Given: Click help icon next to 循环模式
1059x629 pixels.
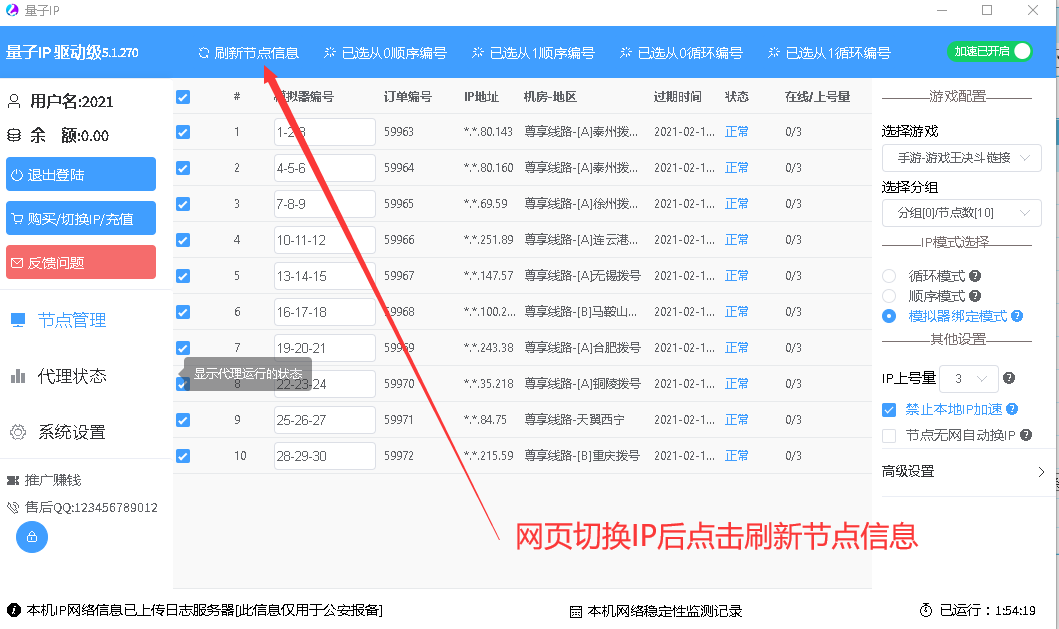Looking at the screenshot, I should pos(975,276).
